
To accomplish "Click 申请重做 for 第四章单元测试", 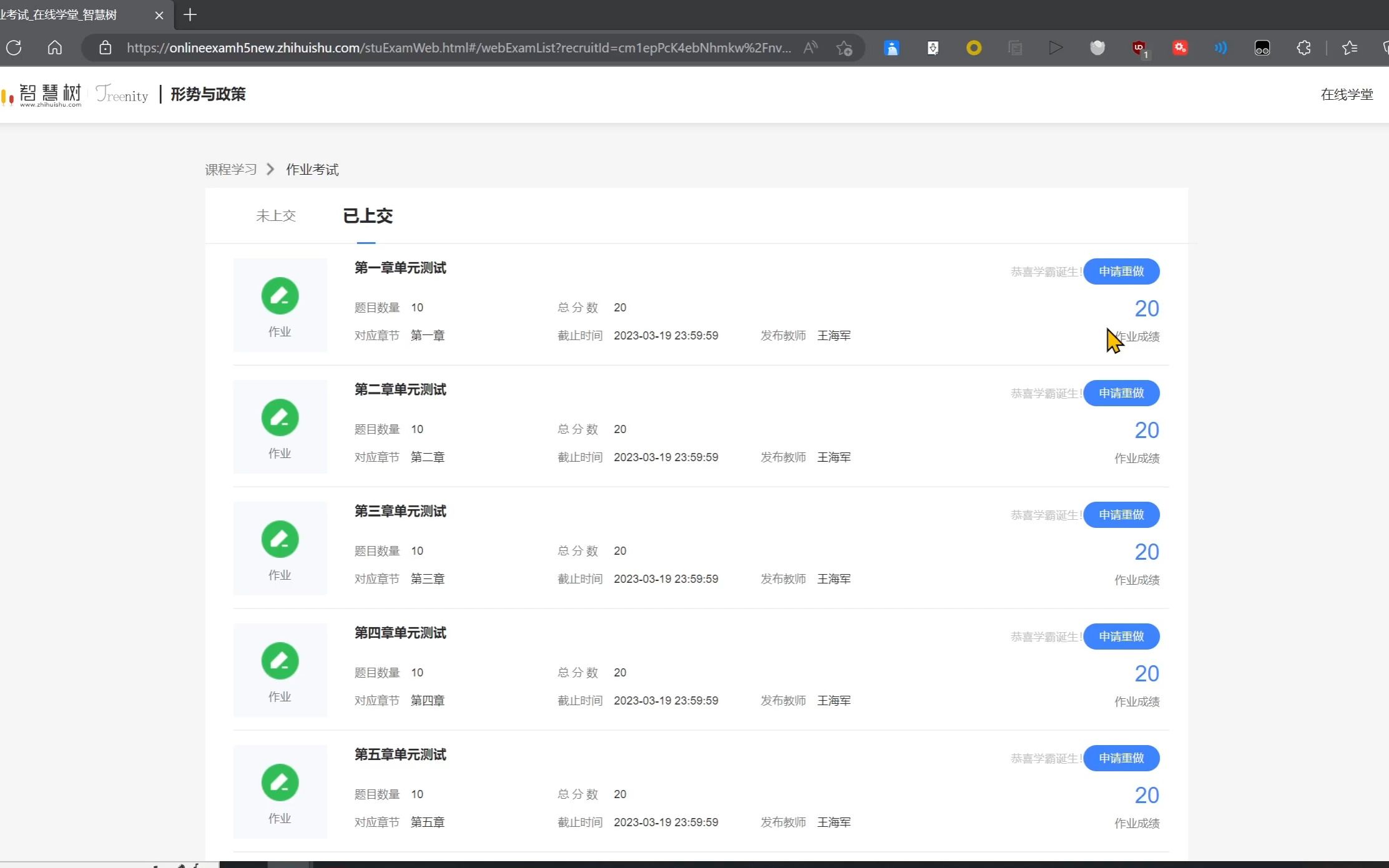I will (x=1121, y=636).
